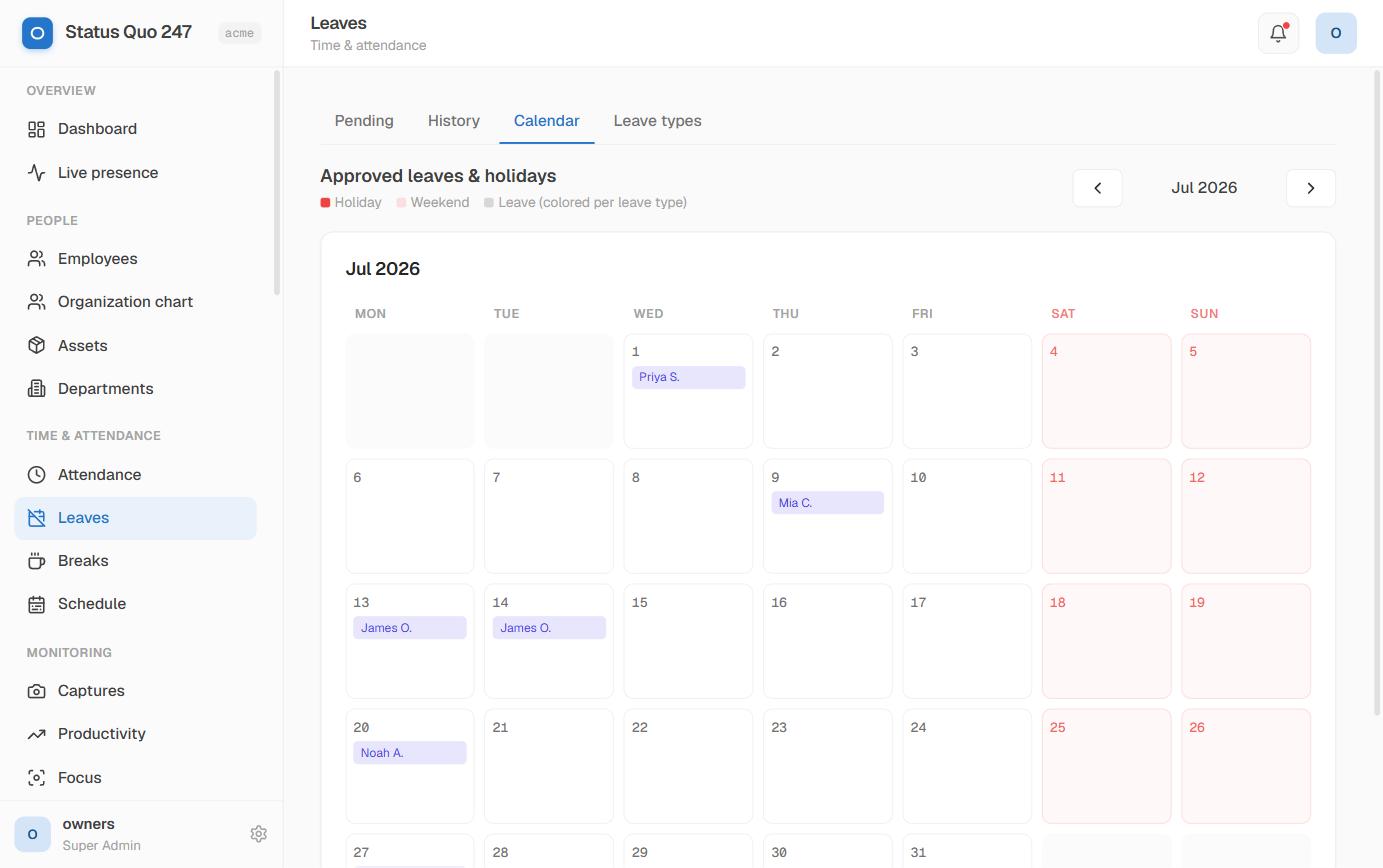Click the 'Time & attendance' subtitle in header
The width and height of the screenshot is (1383, 868).
[368, 45]
